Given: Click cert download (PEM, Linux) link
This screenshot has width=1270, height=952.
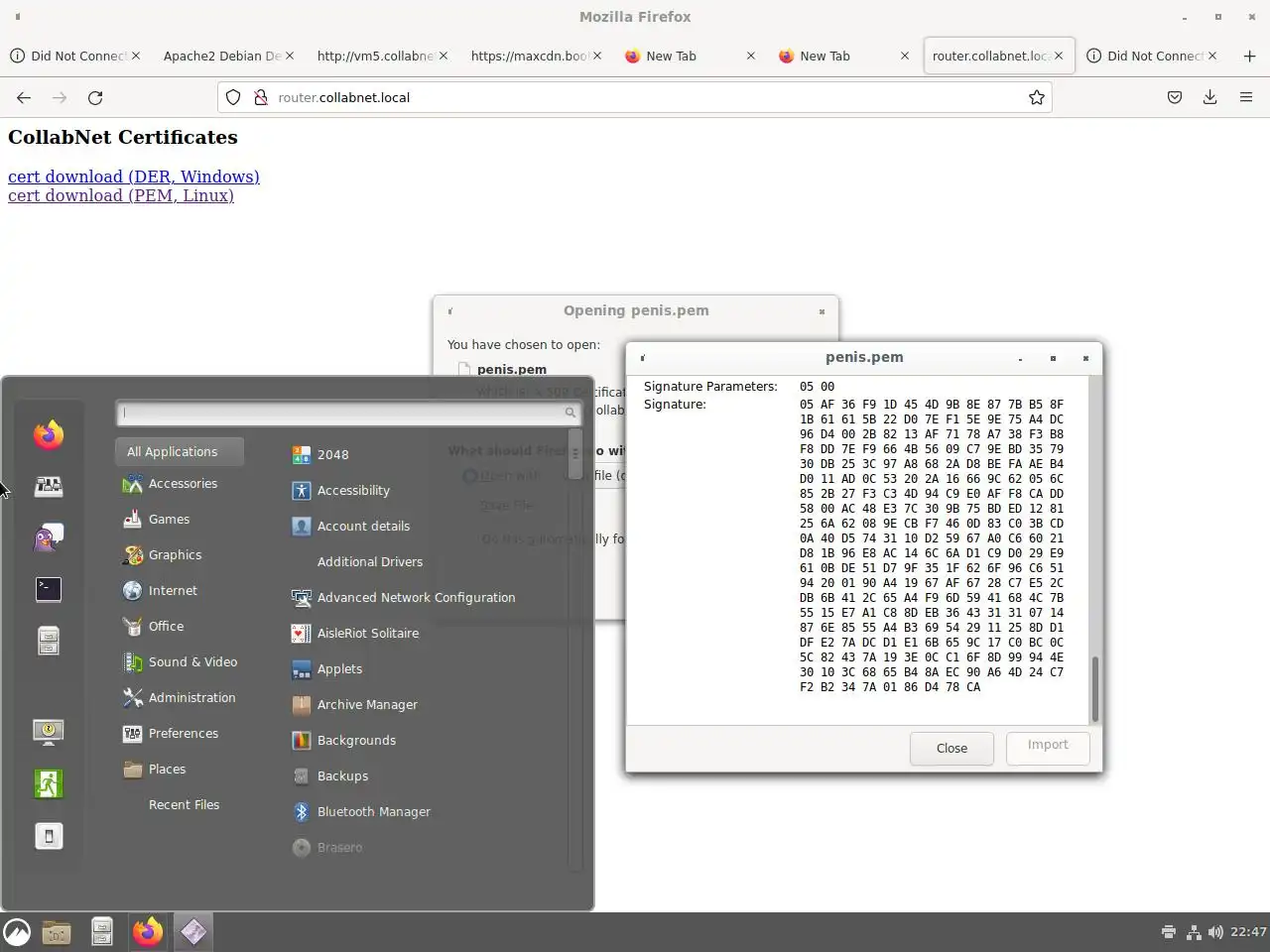Looking at the screenshot, I should 121,195.
